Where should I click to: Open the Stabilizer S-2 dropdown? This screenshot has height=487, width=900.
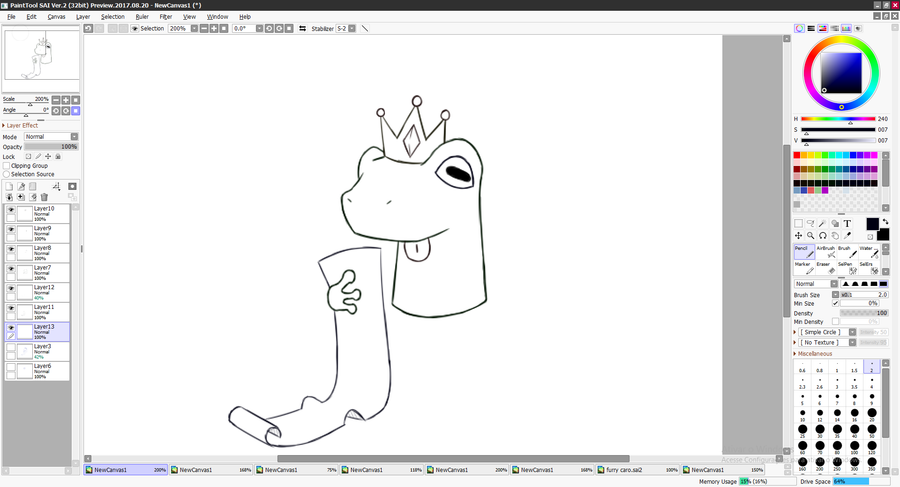[x=346, y=28]
